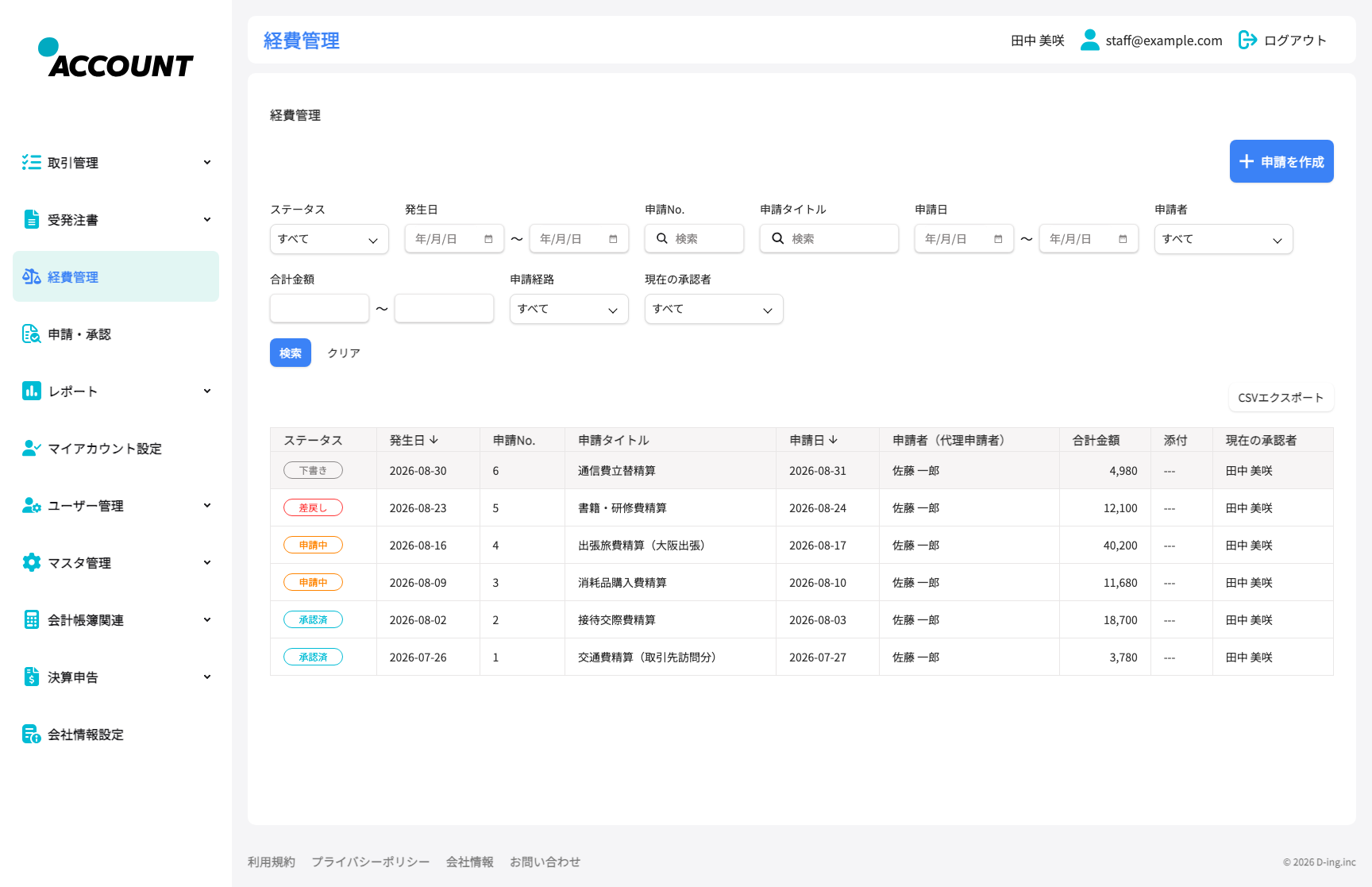This screenshot has height=887, width=1372.
Task: Expand the 取引管理 sidebar chevron
Action: [x=207, y=162]
